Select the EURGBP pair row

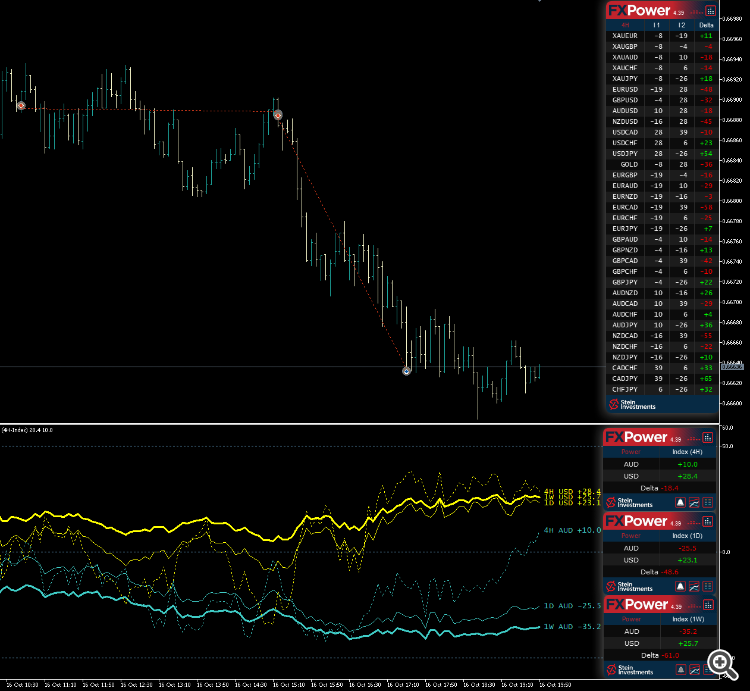[x=662, y=175]
